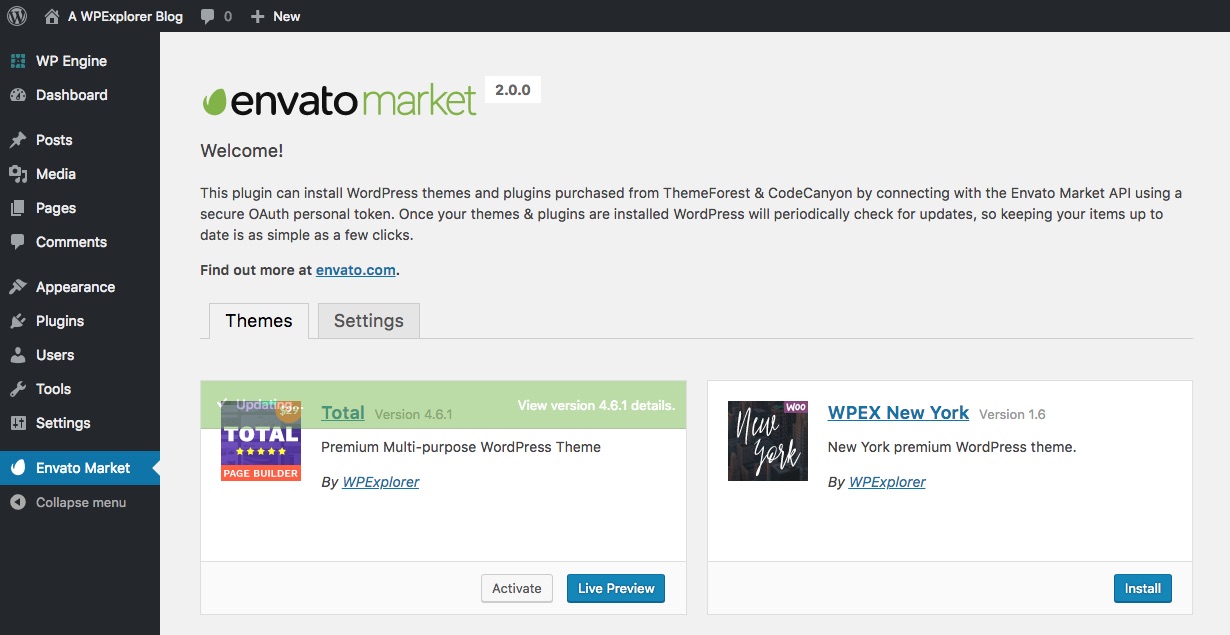Click the Envato Market logo
The height and width of the screenshot is (635, 1230).
[x=339, y=100]
